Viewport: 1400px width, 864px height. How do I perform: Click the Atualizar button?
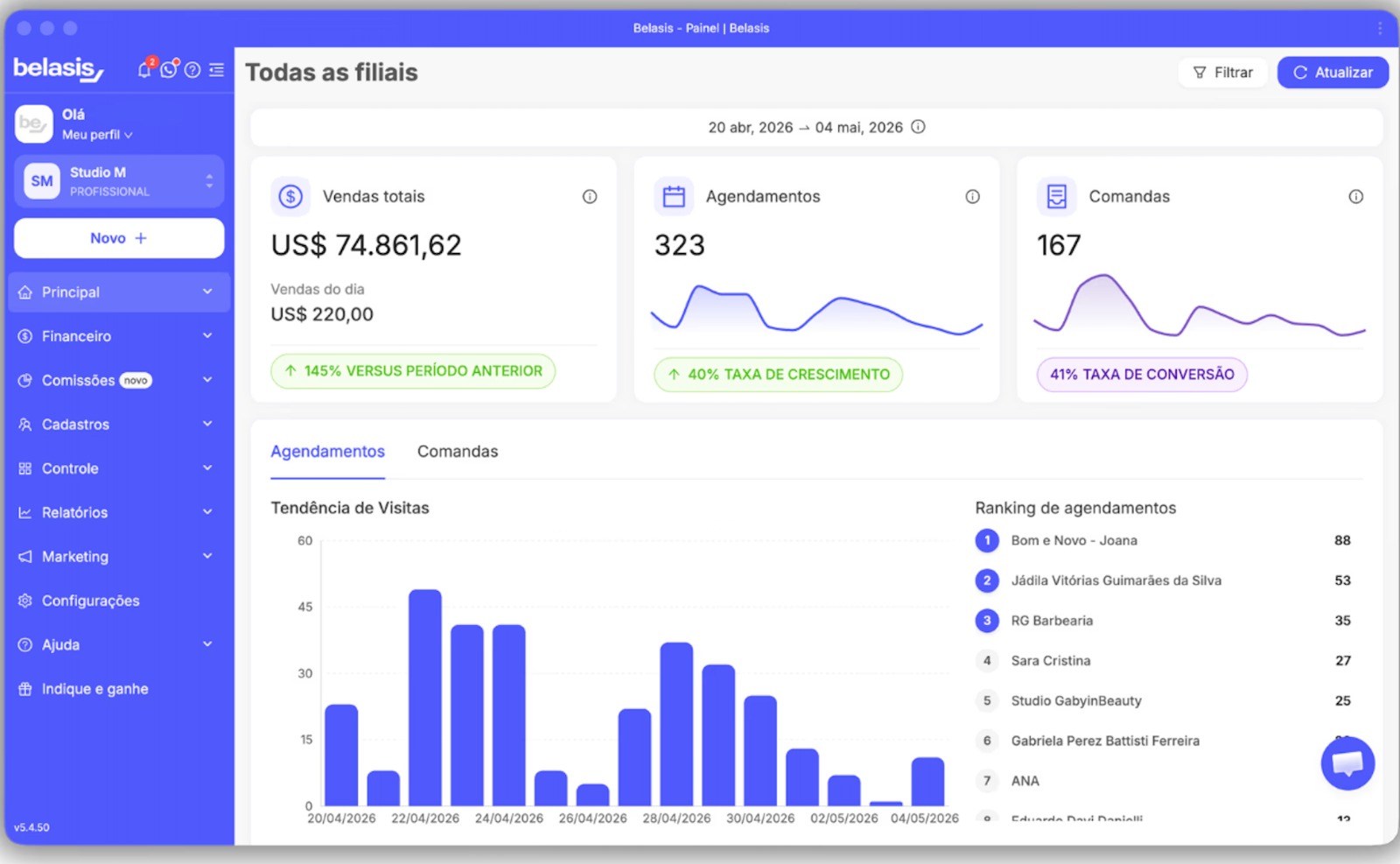tap(1333, 73)
